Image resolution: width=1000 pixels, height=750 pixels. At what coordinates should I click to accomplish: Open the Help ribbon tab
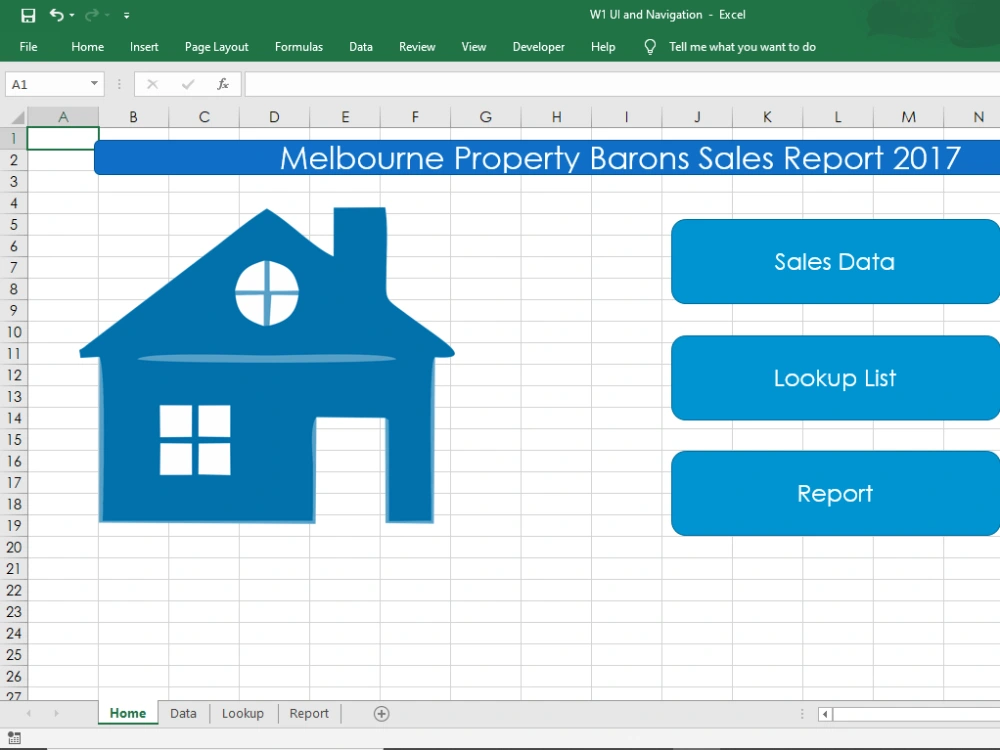tap(603, 47)
